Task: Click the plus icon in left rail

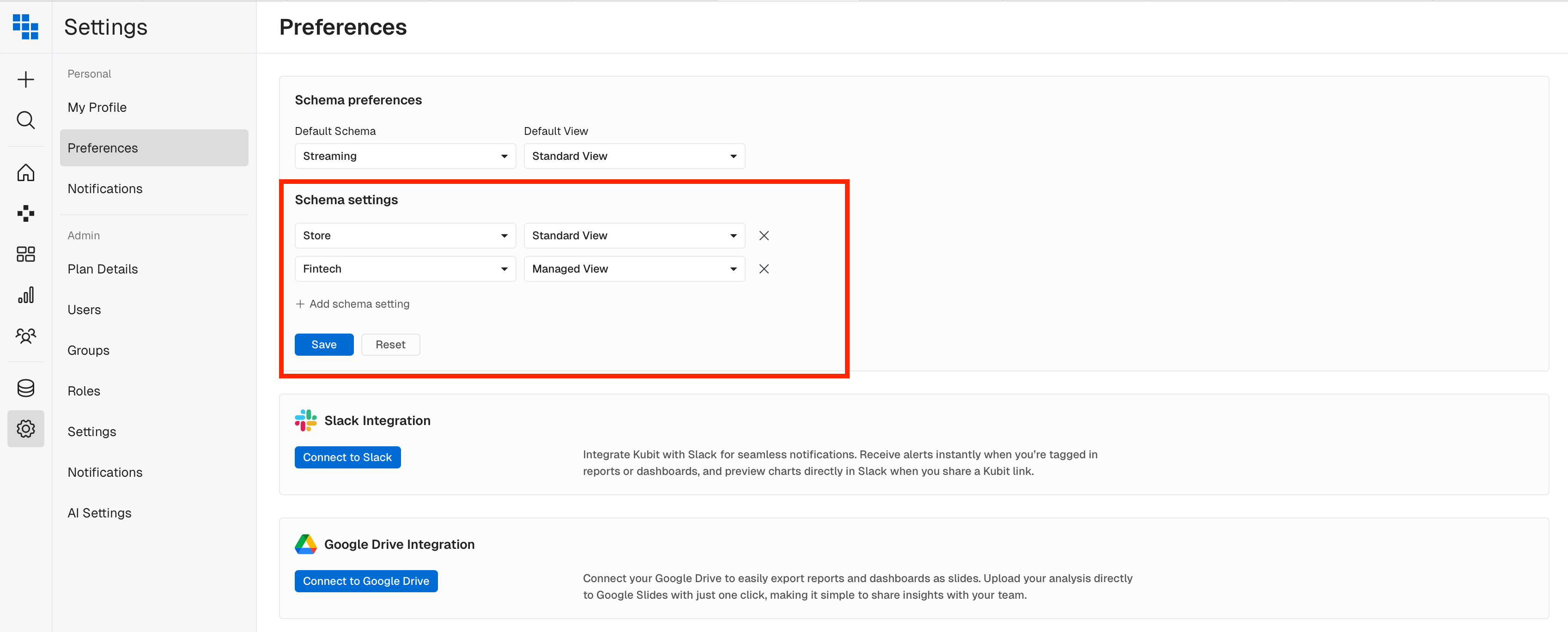Action: click(25, 80)
